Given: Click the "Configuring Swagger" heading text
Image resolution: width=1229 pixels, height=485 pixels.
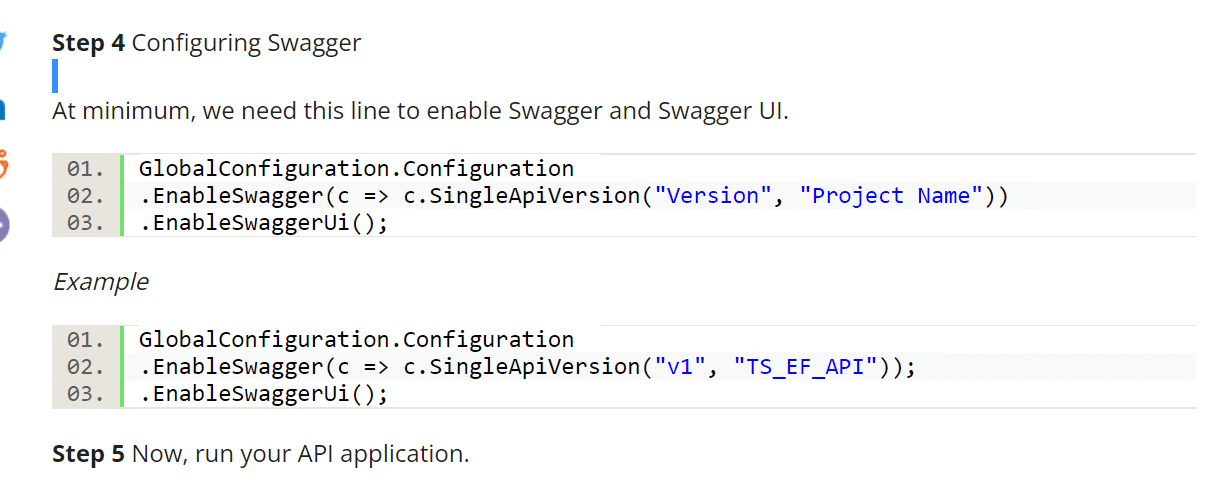Looking at the screenshot, I should (247, 43).
